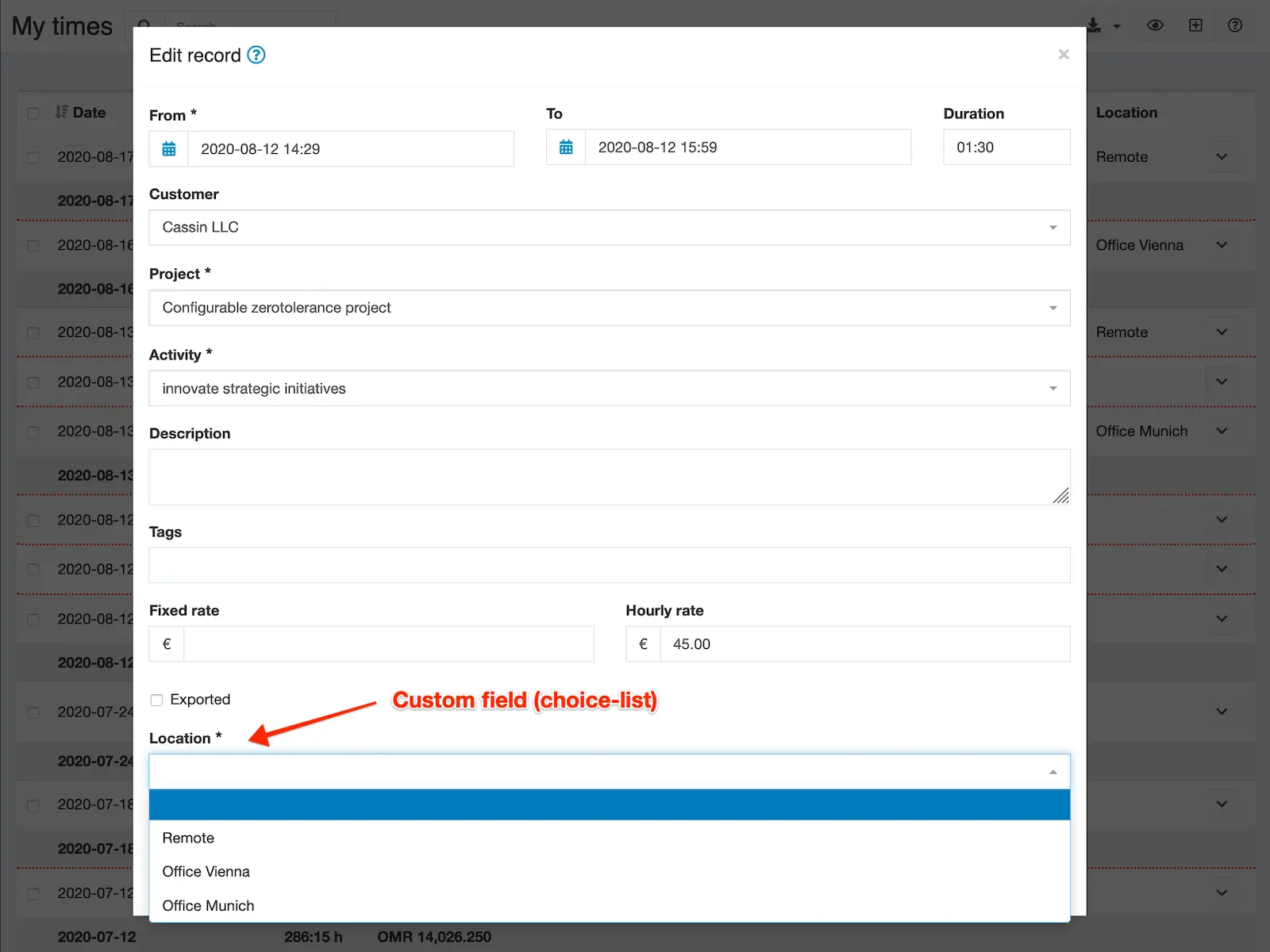Screen dimensions: 1270x952
Task: Grab the Description textarea resize handle
Action: pyautogui.click(x=1061, y=496)
